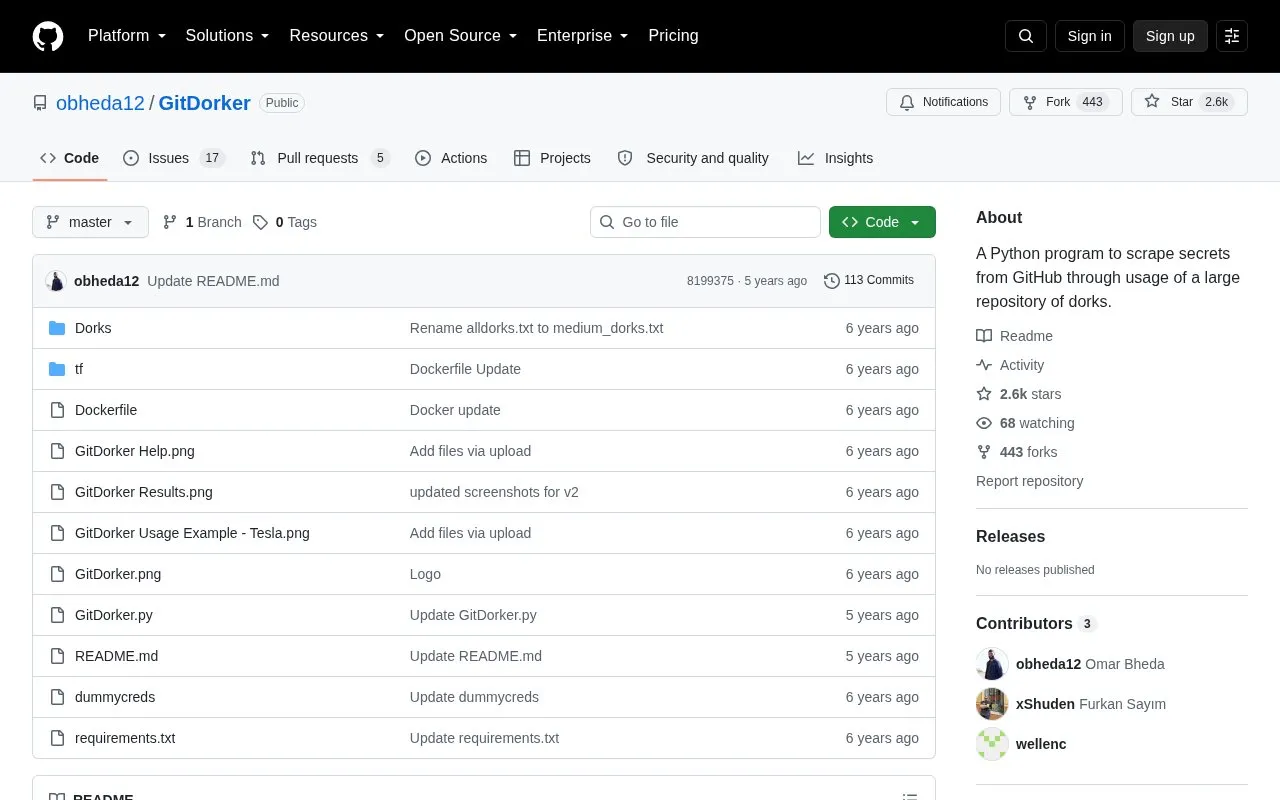Click the bell Notifications button
This screenshot has width=1280, height=800.
pos(943,102)
